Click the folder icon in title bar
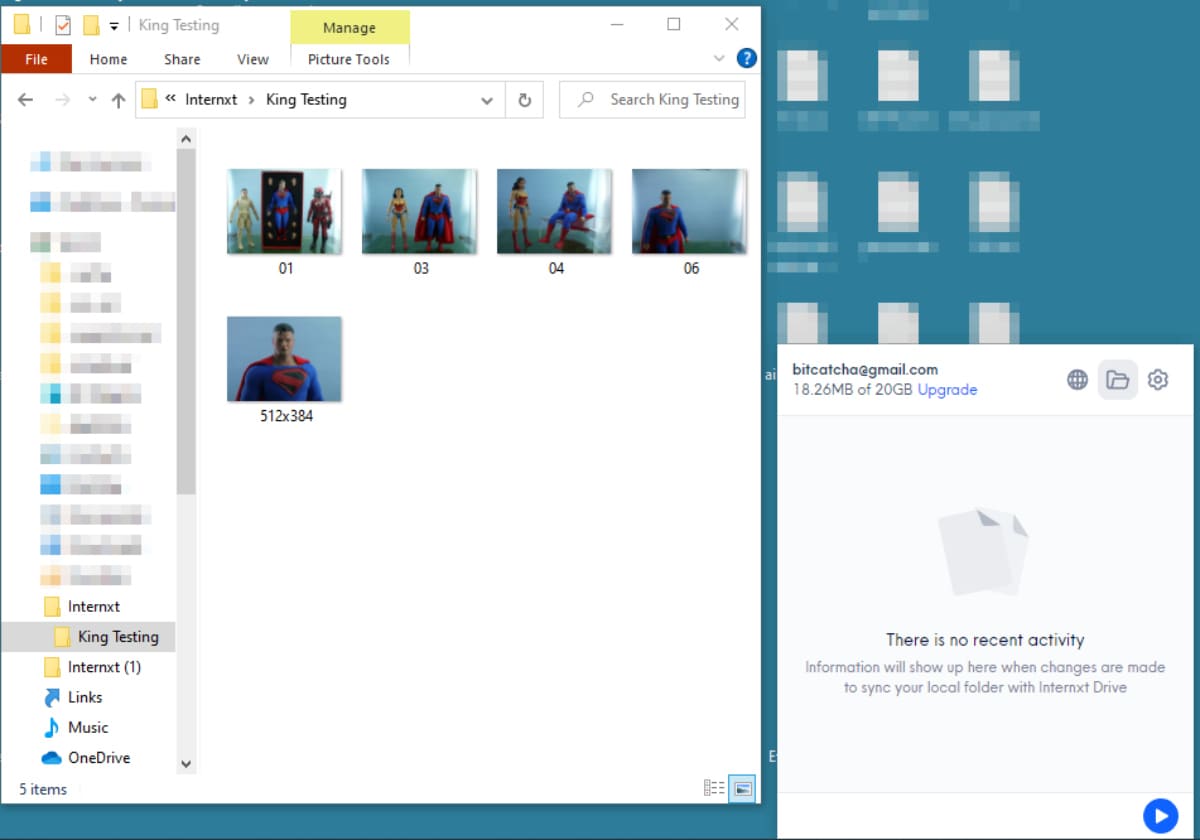Viewport: 1200px width, 840px height. coord(22,25)
